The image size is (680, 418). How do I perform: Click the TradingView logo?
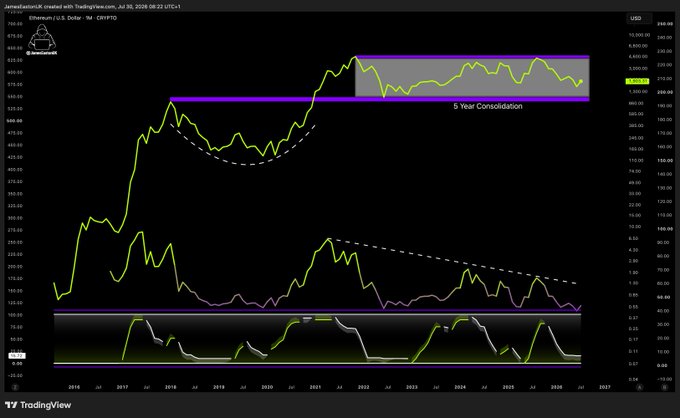[38, 405]
